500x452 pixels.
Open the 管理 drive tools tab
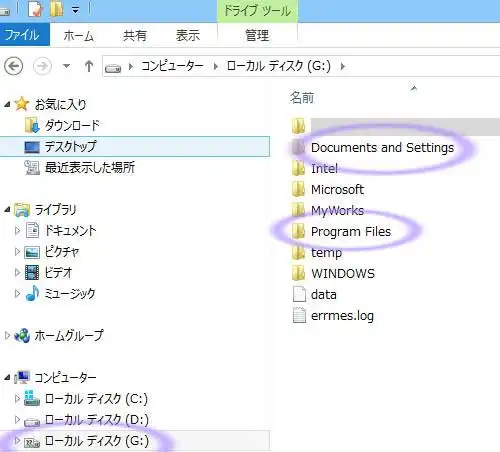[257, 35]
